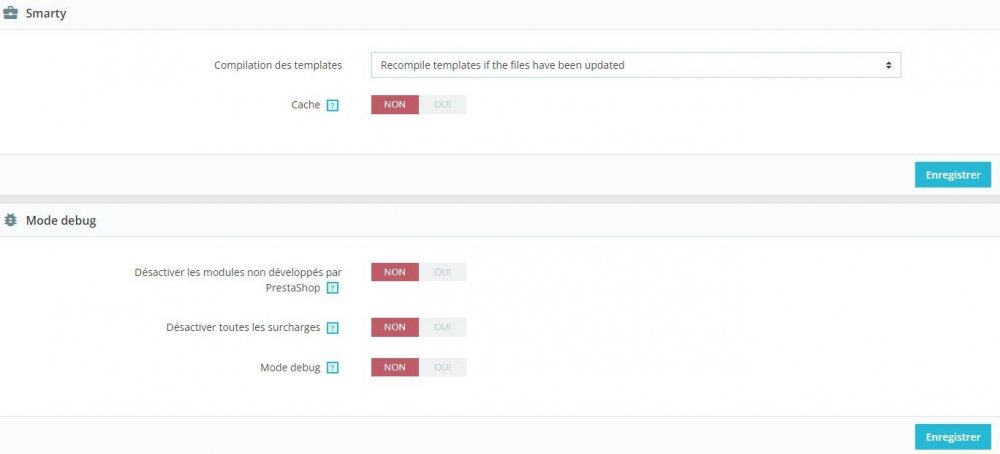
Task: Set Cache toggle to OUI
Action: click(x=443, y=105)
